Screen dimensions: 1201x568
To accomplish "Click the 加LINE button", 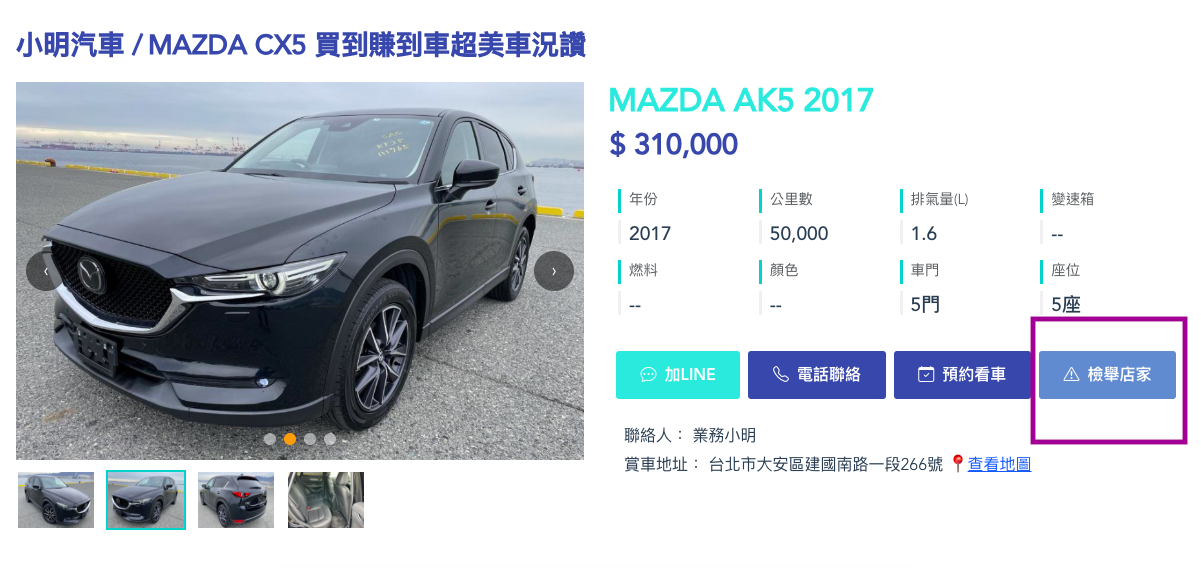I will [678, 375].
